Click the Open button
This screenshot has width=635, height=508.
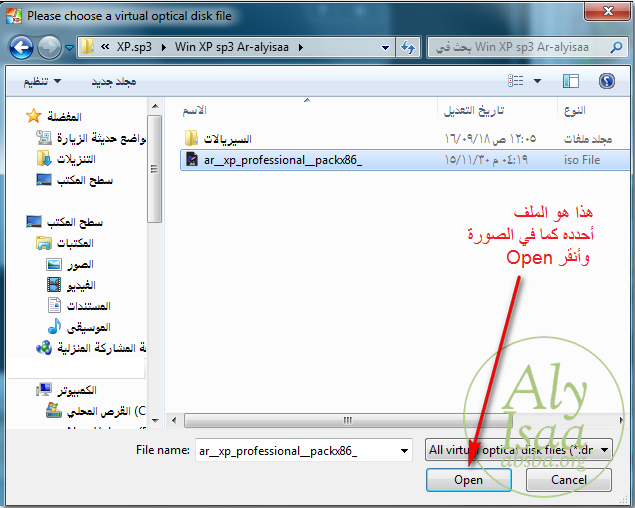tap(468, 480)
